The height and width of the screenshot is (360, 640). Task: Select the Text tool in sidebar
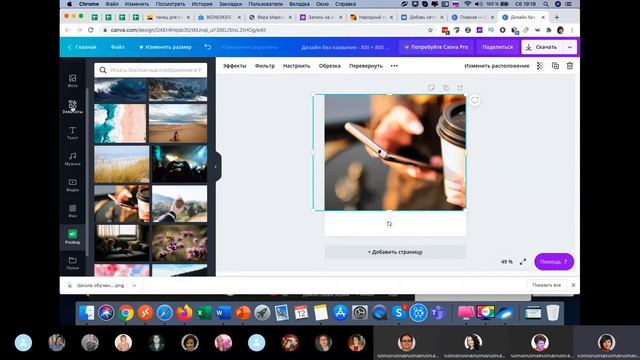(x=72, y=133)
